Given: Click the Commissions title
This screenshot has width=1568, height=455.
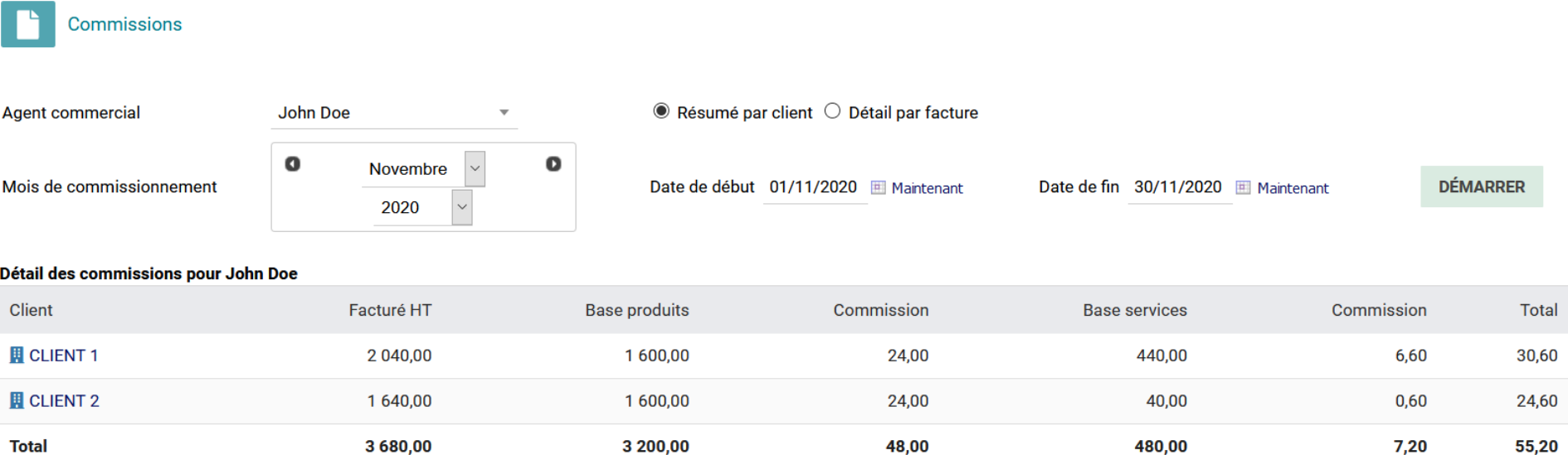Looking at the screenshot, I should 124,24.
